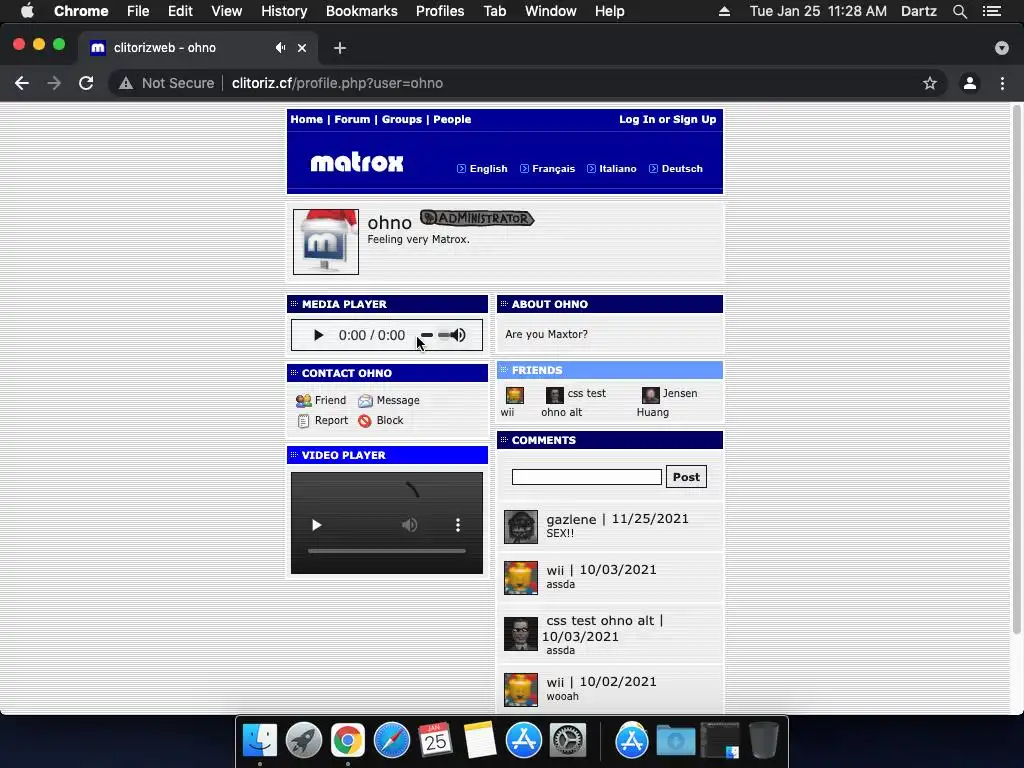Click the address bar URL
The image size is (1024, 768).
coord(337,83)
